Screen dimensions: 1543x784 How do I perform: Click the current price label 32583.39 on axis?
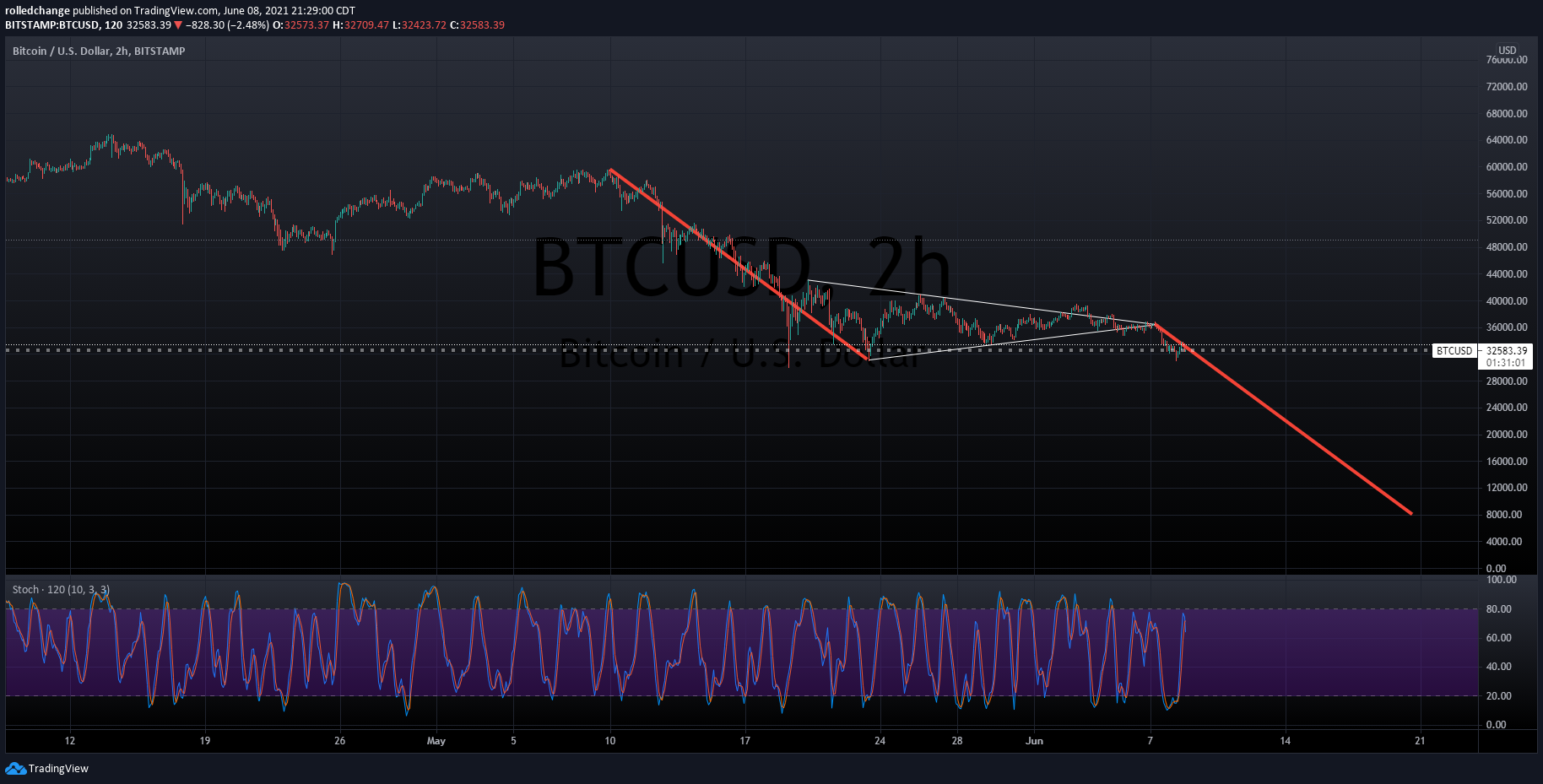tap(1507, 351)
